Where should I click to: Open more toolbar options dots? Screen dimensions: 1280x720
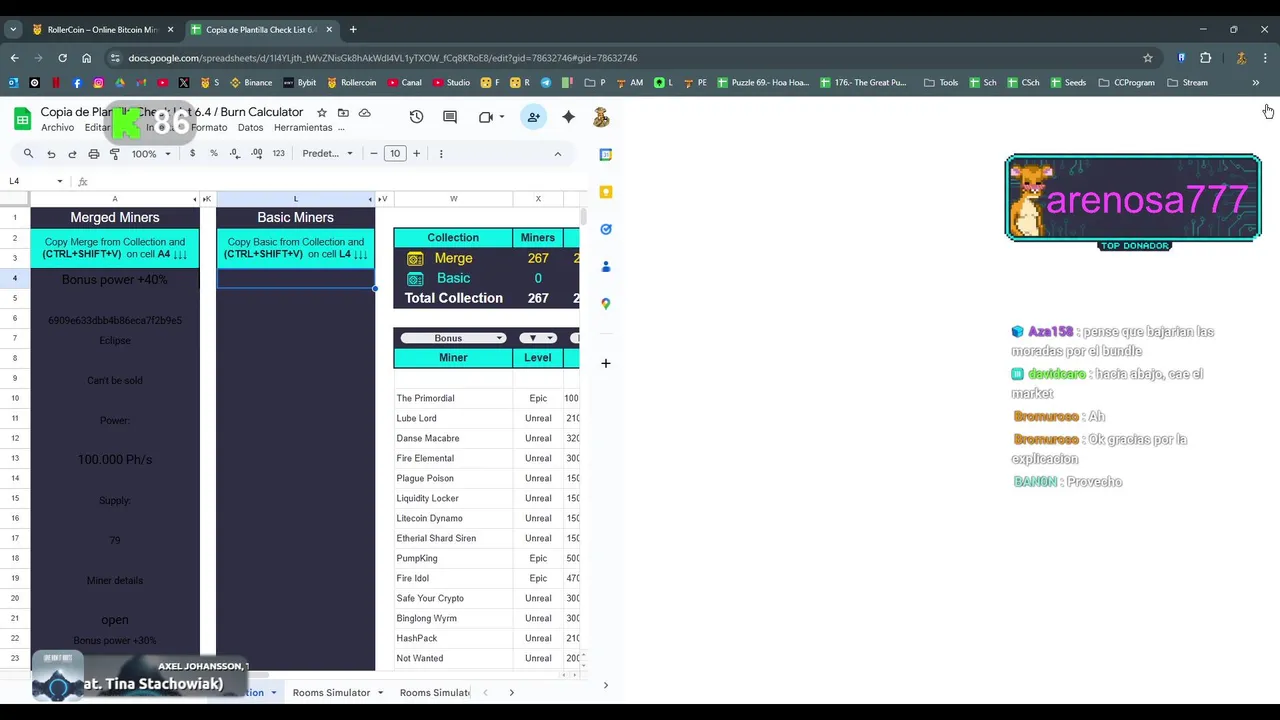[441, 153]
